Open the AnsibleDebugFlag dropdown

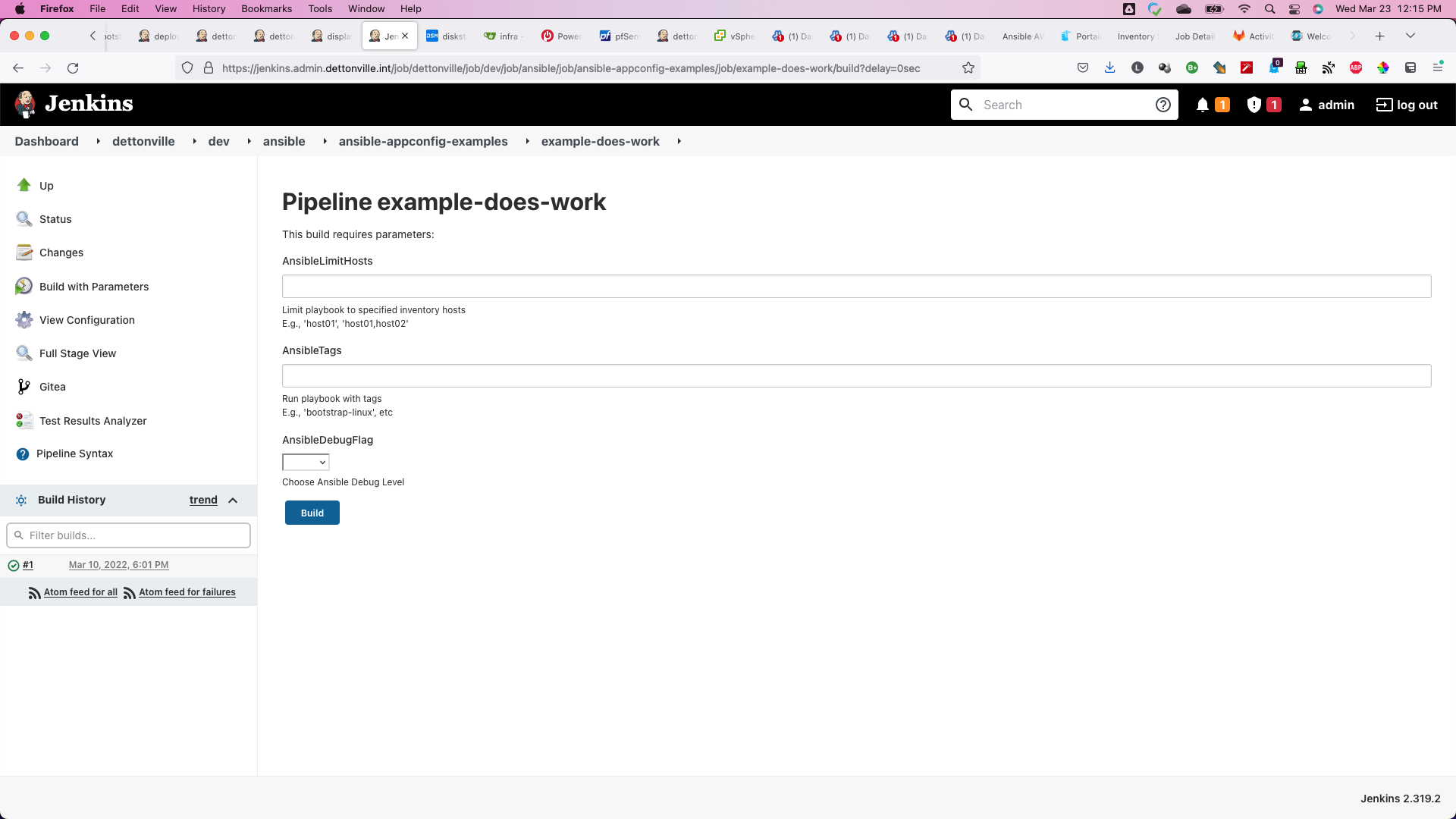[x=306, y=462]
